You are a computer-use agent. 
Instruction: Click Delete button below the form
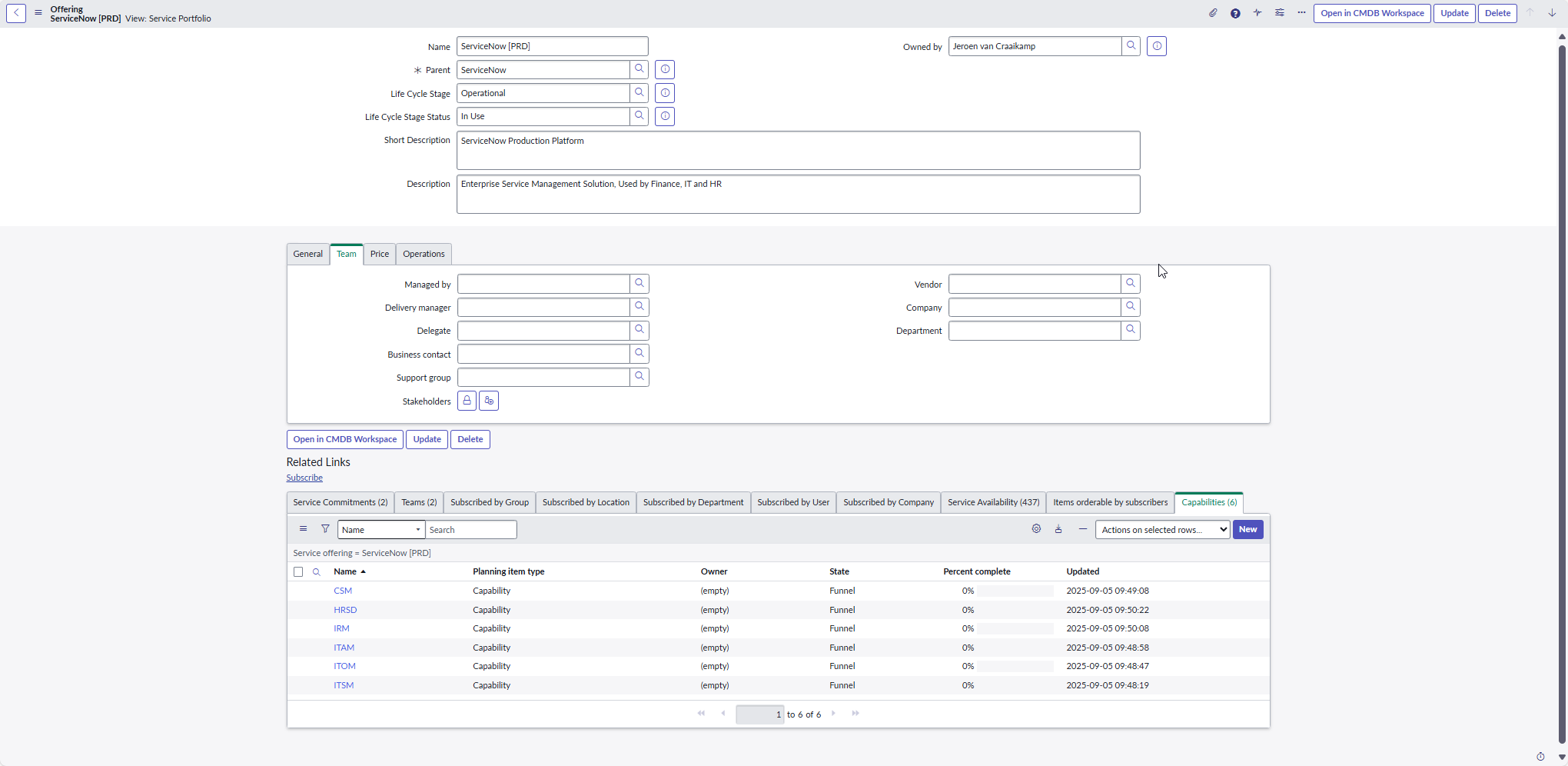[470, 439]
